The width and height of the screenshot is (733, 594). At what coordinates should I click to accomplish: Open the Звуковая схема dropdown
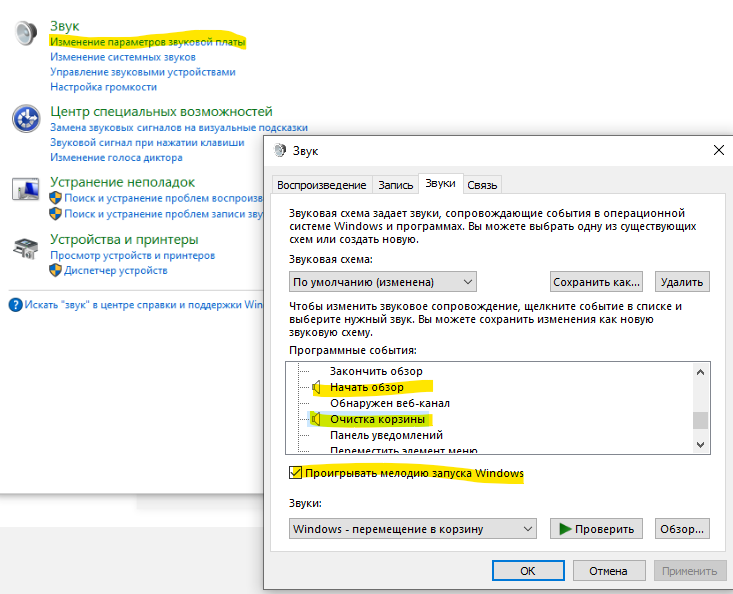click(x=383, y=282)
